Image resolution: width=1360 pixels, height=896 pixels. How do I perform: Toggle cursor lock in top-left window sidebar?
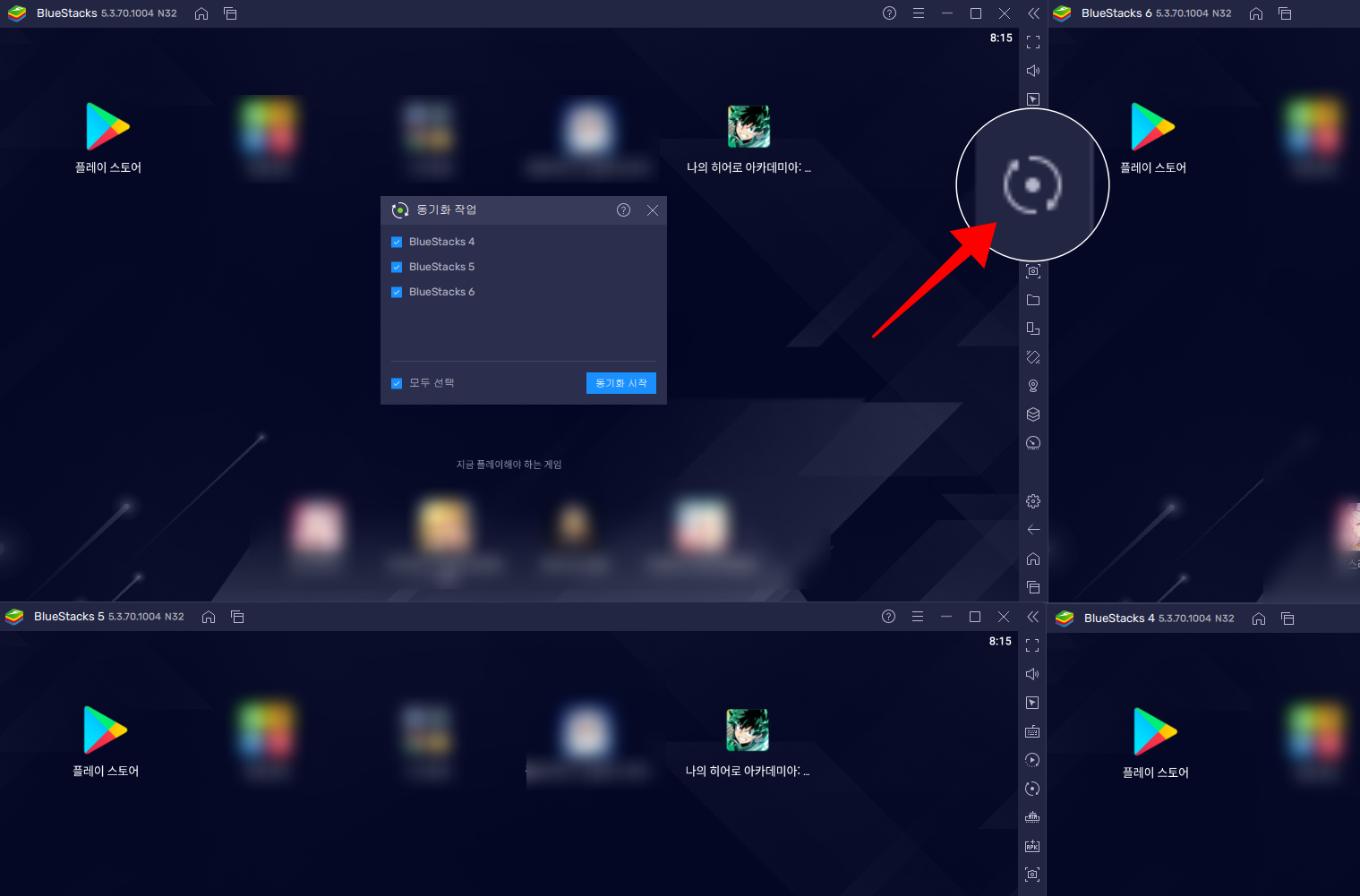pyautogui.click(x=1033, y=99)
